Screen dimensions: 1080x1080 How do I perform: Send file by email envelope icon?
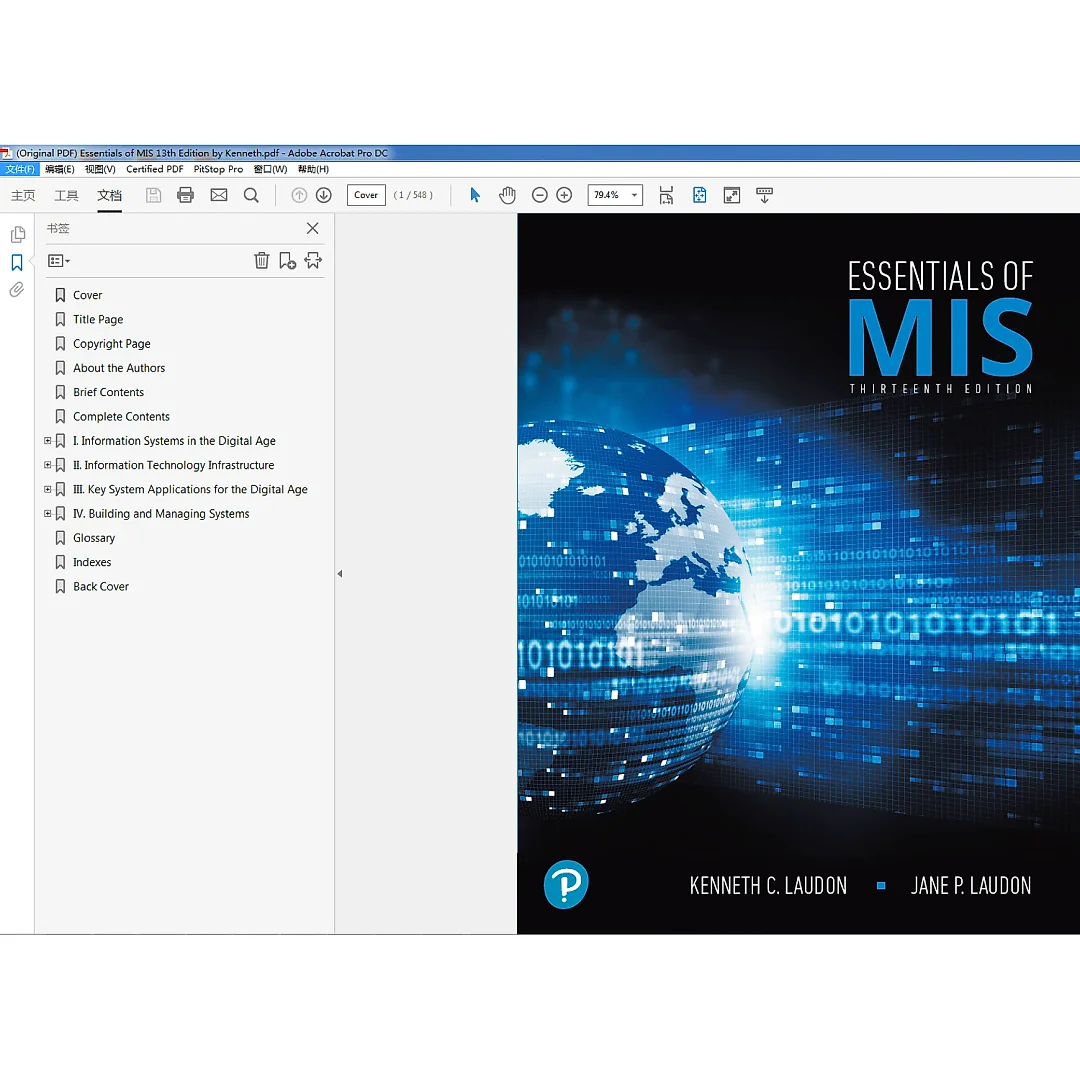coord(218,195)
